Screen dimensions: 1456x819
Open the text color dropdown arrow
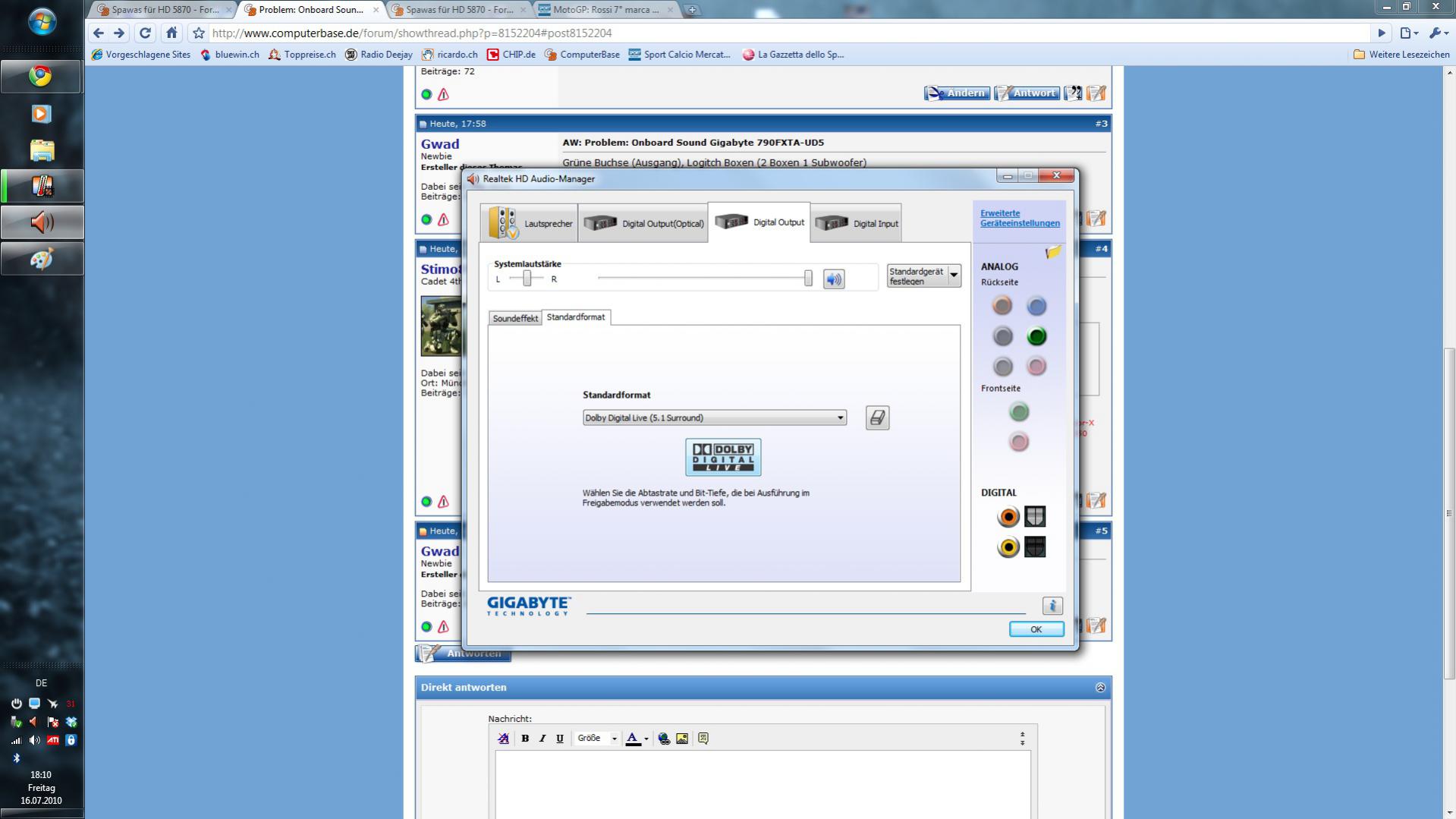pyautogui.click(x=646, y=739)
